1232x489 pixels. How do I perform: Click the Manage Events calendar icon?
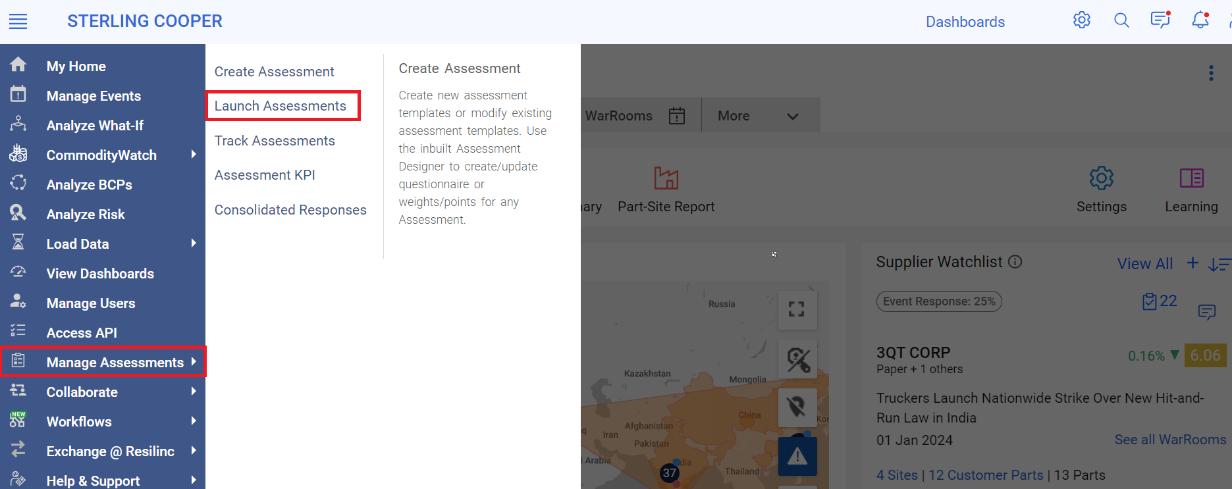(18, 95)
